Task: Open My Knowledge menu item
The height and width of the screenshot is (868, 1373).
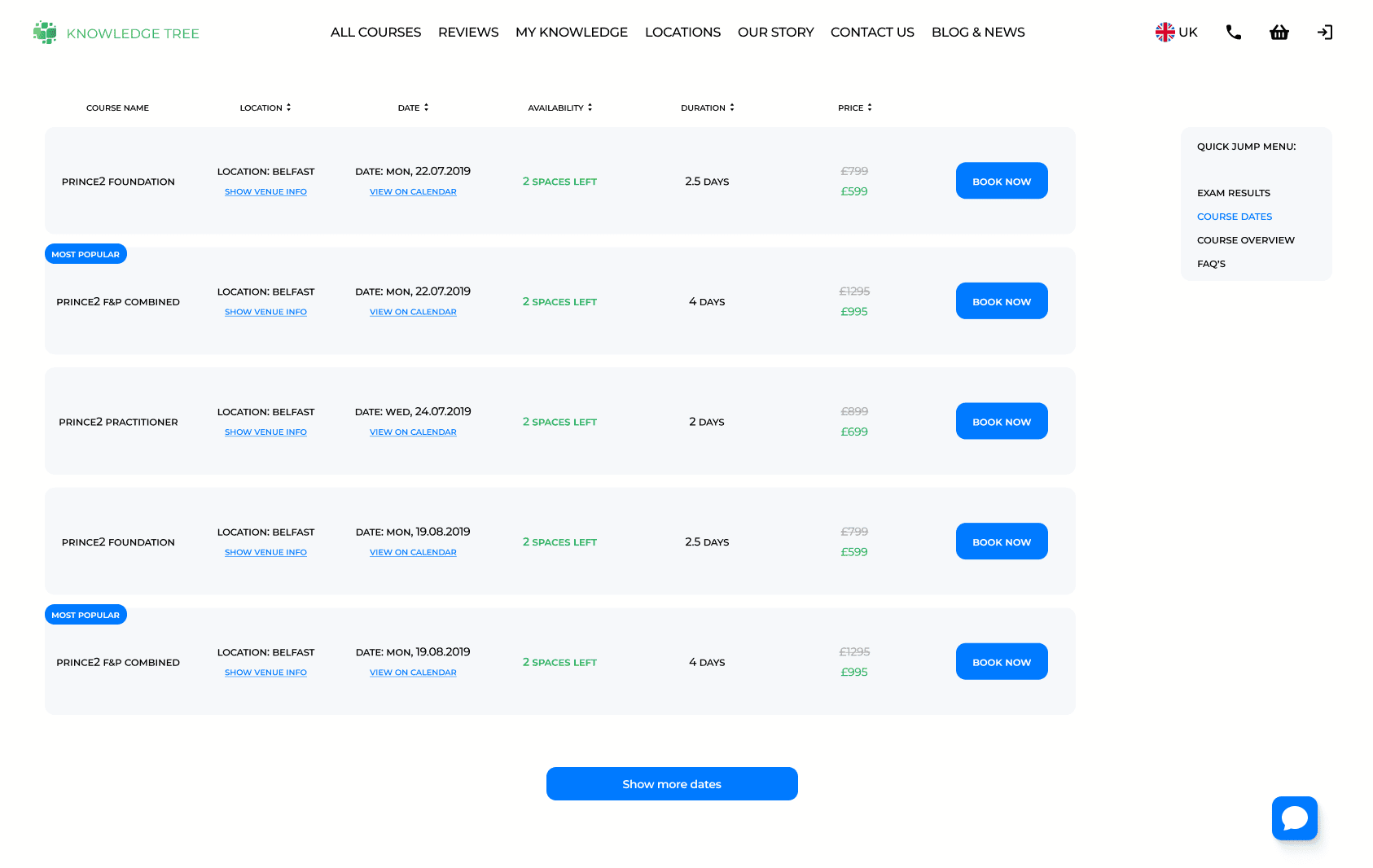Action: 572,33
